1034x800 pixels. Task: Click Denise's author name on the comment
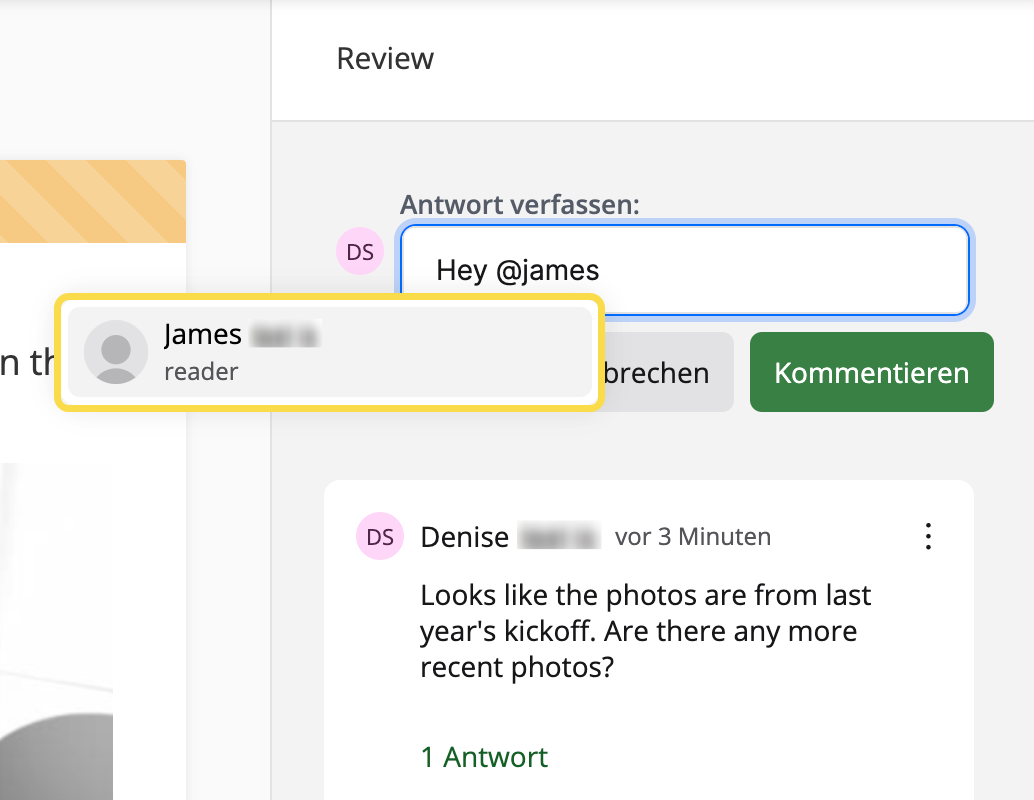[465, 537]
